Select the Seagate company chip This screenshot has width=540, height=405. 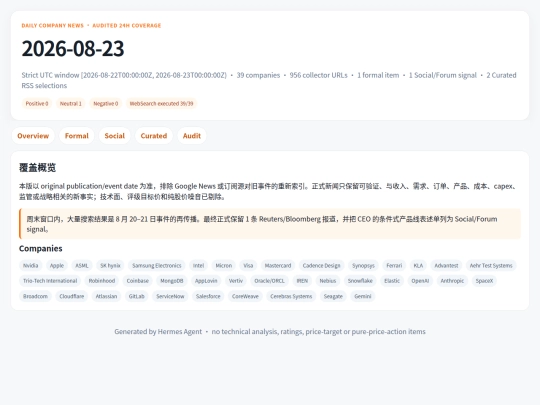point(333,296)
